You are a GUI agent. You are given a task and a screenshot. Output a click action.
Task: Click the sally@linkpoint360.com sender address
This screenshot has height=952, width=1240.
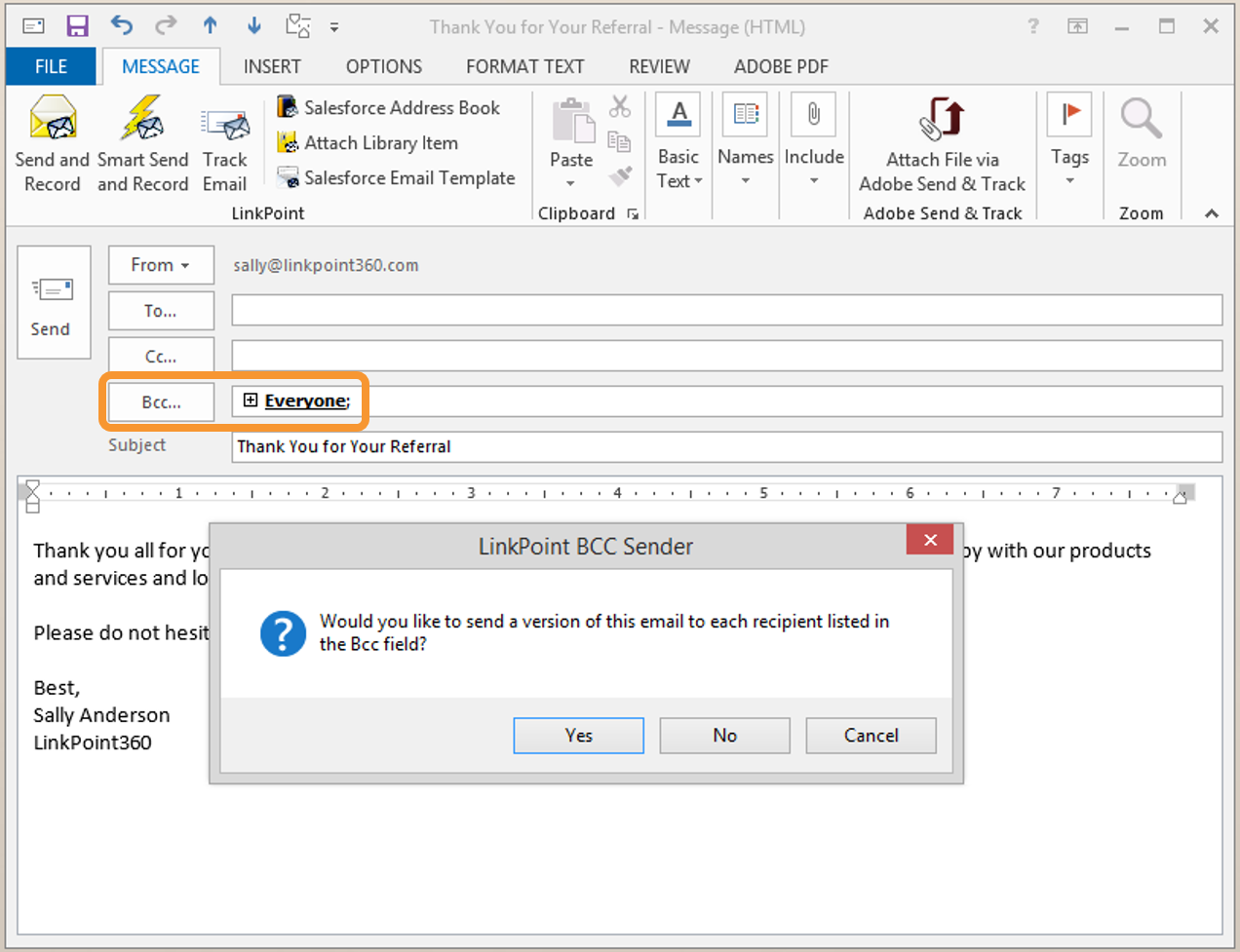pyautogui.click(x=326, y=265)
